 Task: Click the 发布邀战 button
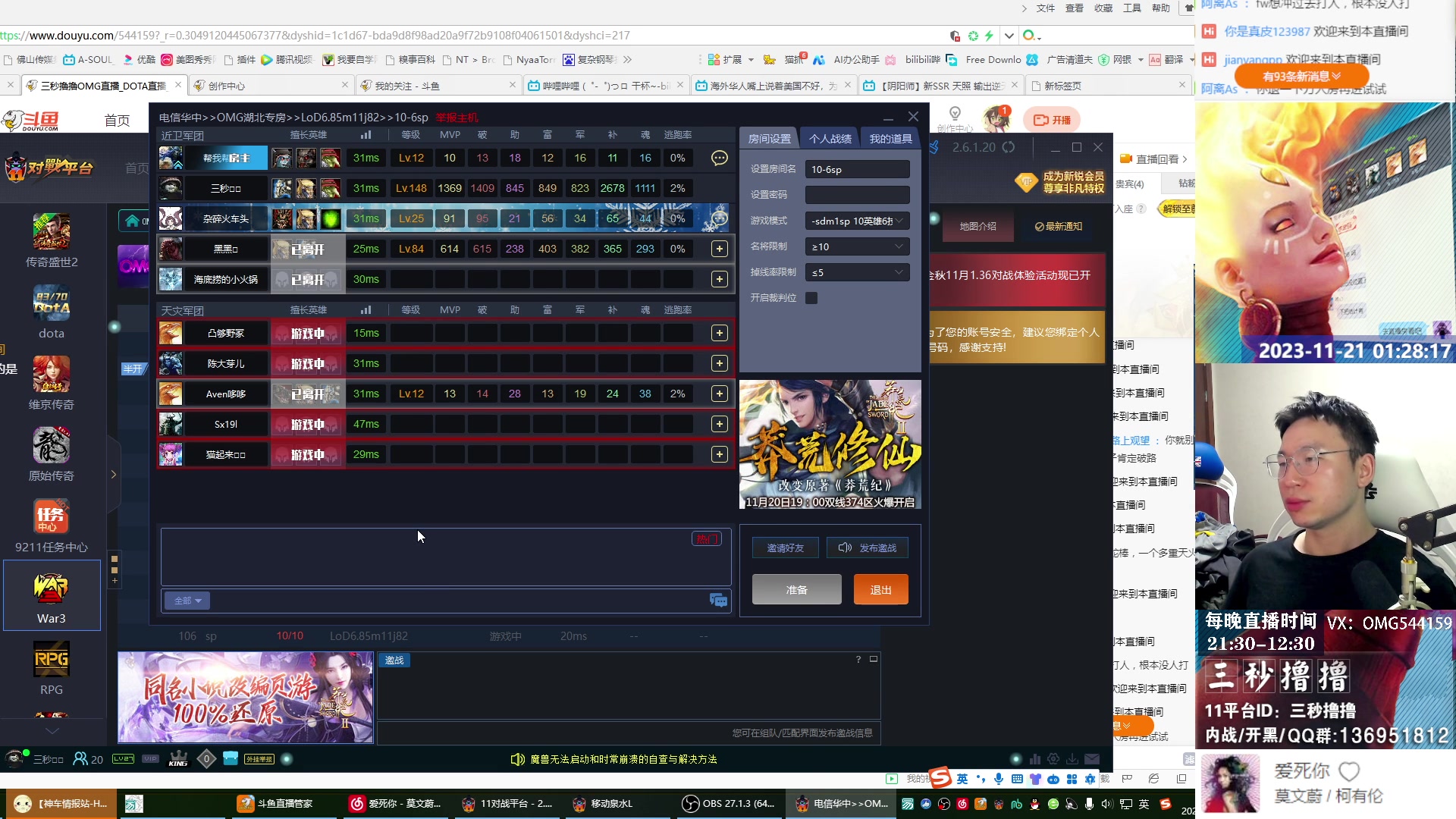pyautogui.click(x=867, y=548)
